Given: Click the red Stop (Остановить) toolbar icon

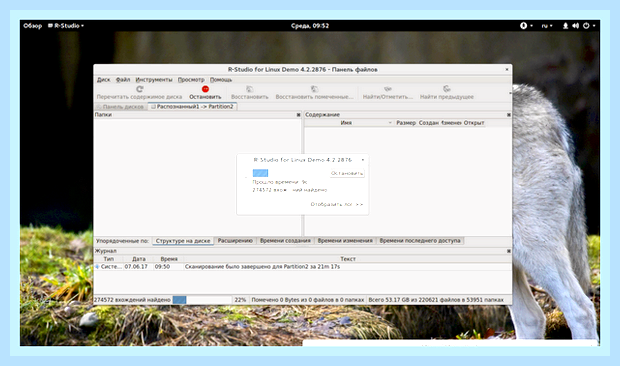Looking at the screenshot, I should (205, 89).
